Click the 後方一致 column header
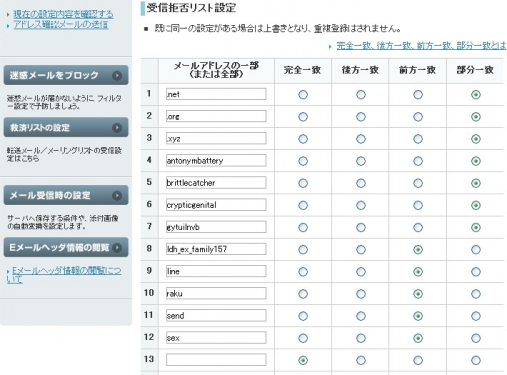The height and width of the screenshot is (375, 507). [360, 70]
